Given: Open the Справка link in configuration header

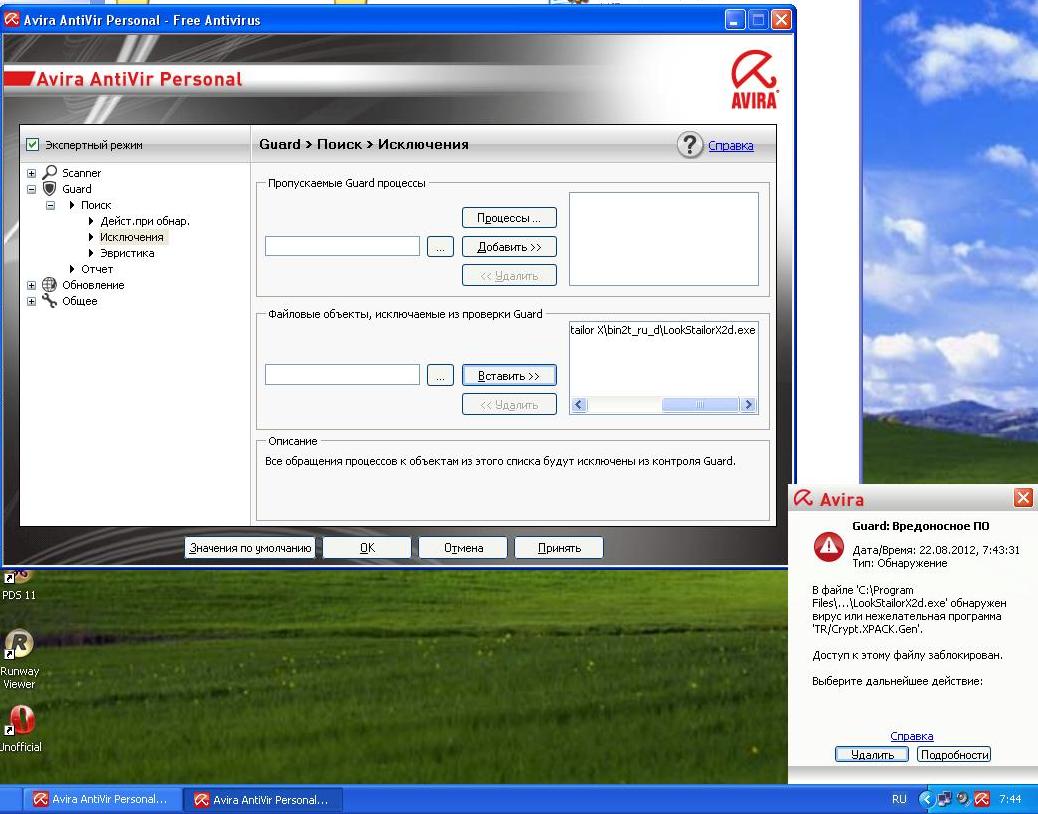Looking at the screenshot, I should pyautogui.click(x=731, y=146).
